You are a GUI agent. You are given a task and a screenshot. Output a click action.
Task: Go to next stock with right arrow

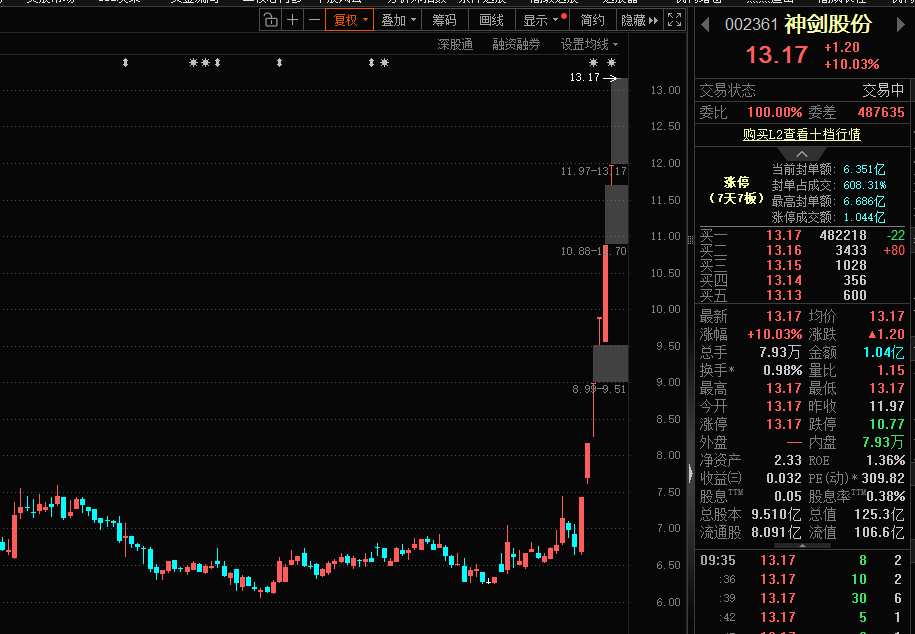(x=901, y=23)
